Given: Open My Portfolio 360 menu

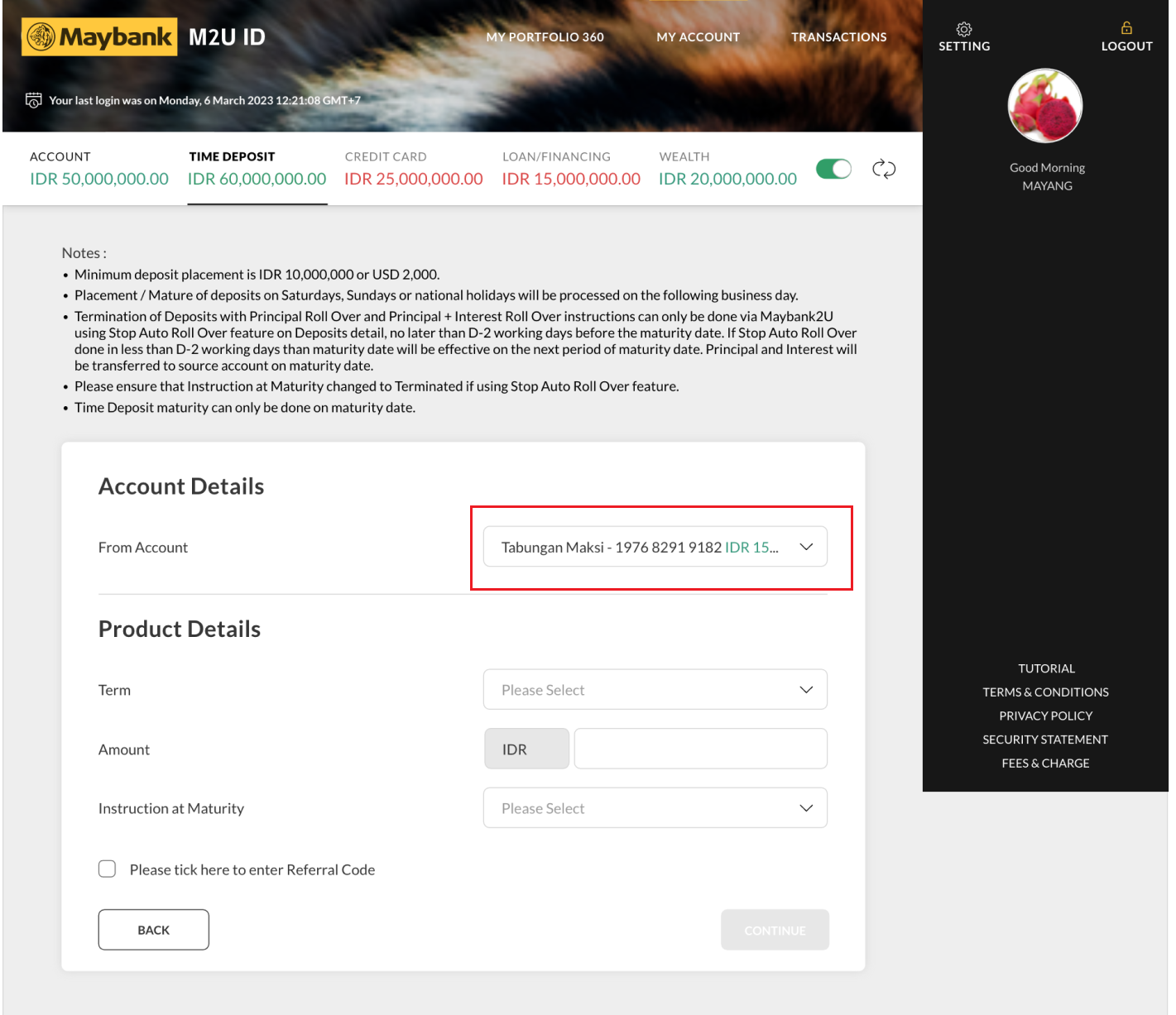Looking at the screenshot, I should pyautogui.click(x=545, y=37).
